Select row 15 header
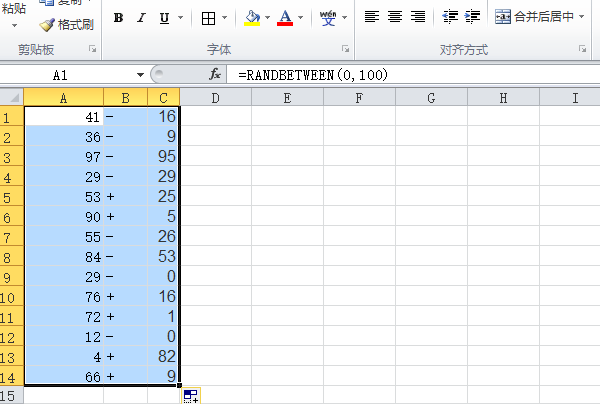The image size is (600, 404). click(11, 396)
